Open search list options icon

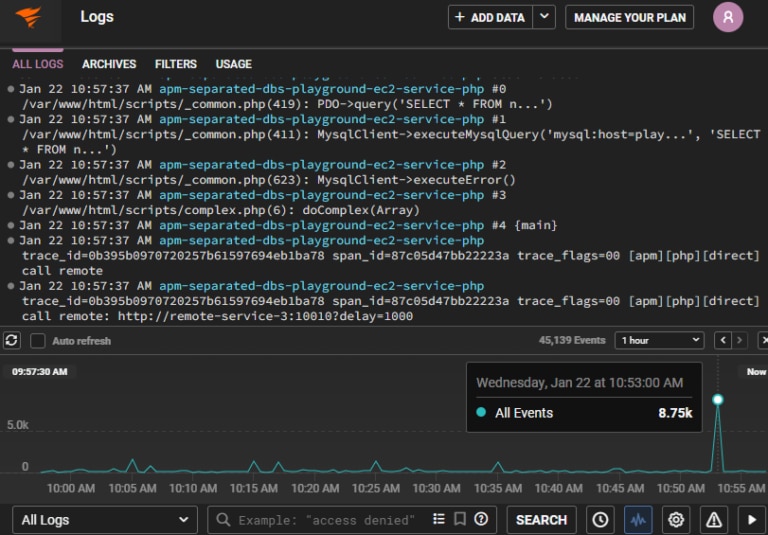(439, 519)
